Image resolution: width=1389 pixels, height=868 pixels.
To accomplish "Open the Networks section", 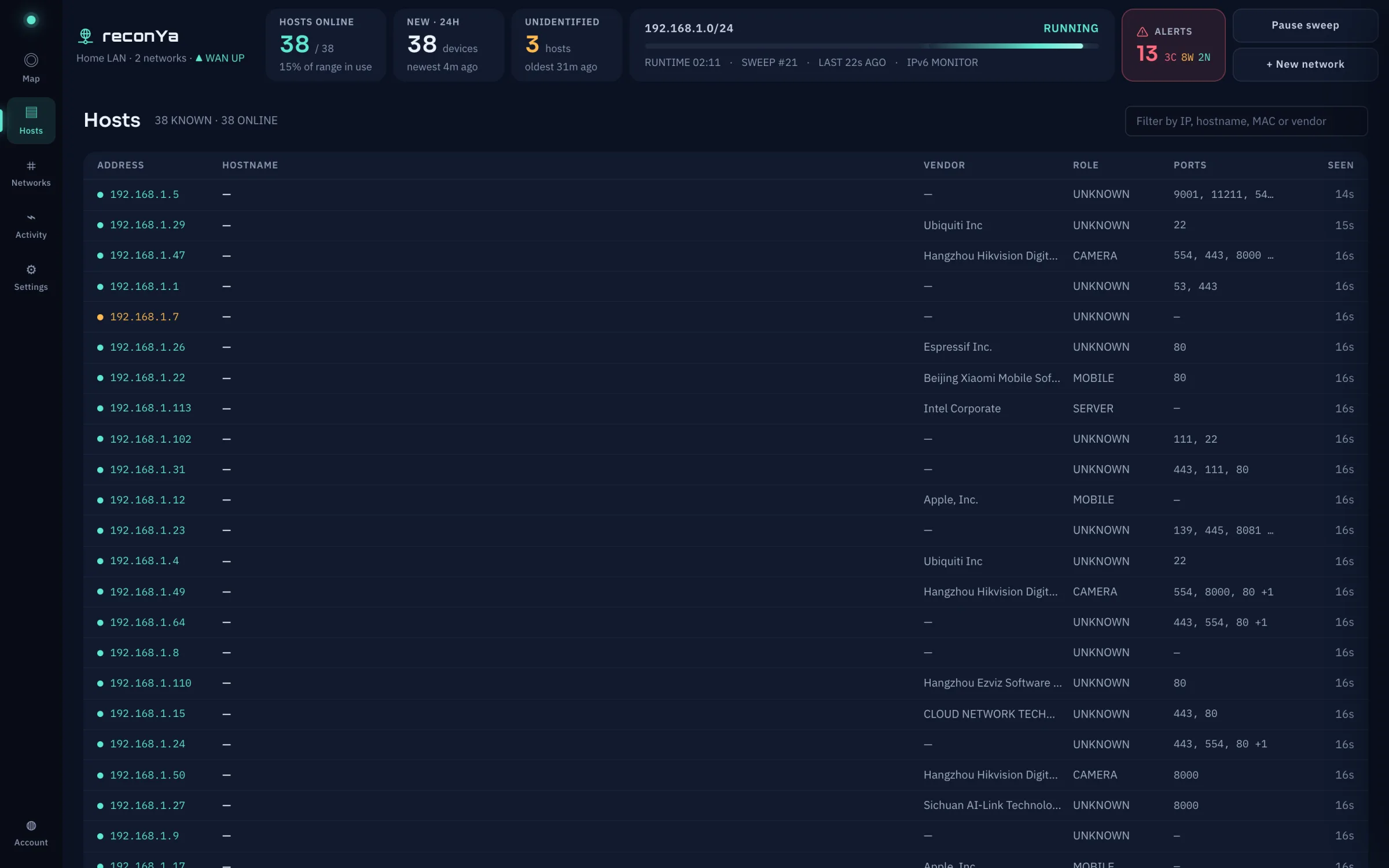I will (x=31, y=173).
